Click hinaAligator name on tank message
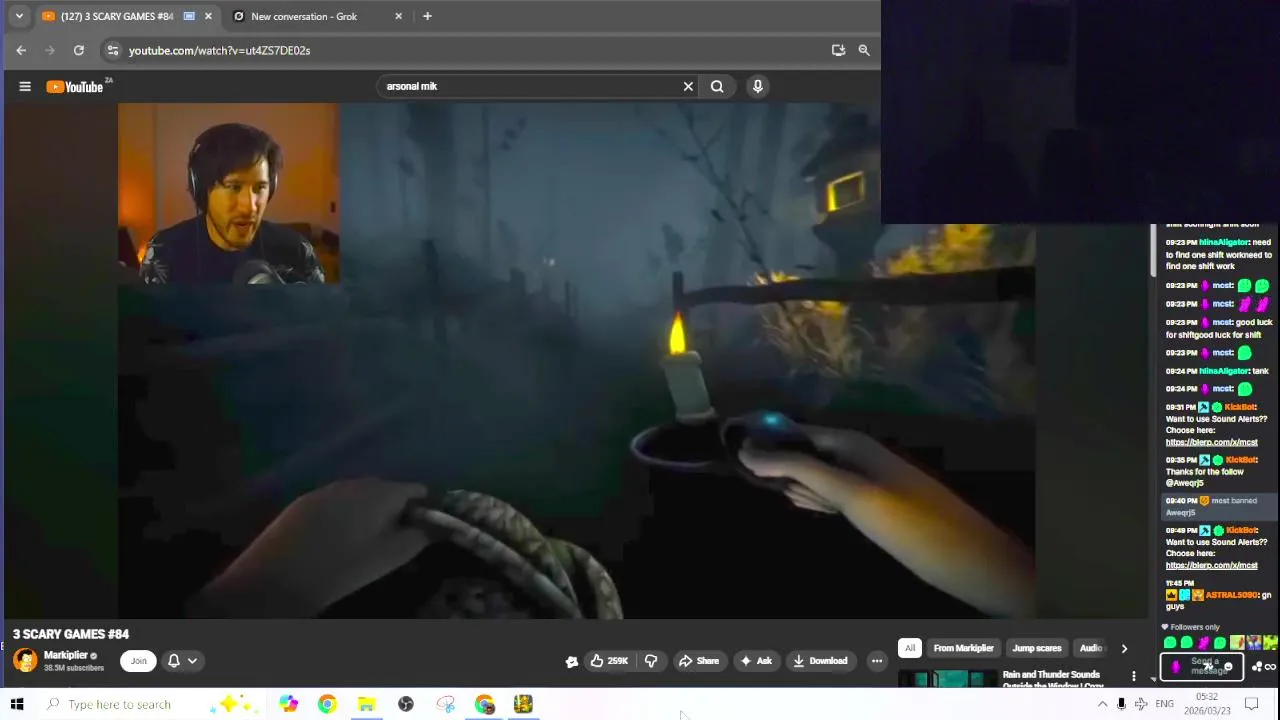 1224,371
